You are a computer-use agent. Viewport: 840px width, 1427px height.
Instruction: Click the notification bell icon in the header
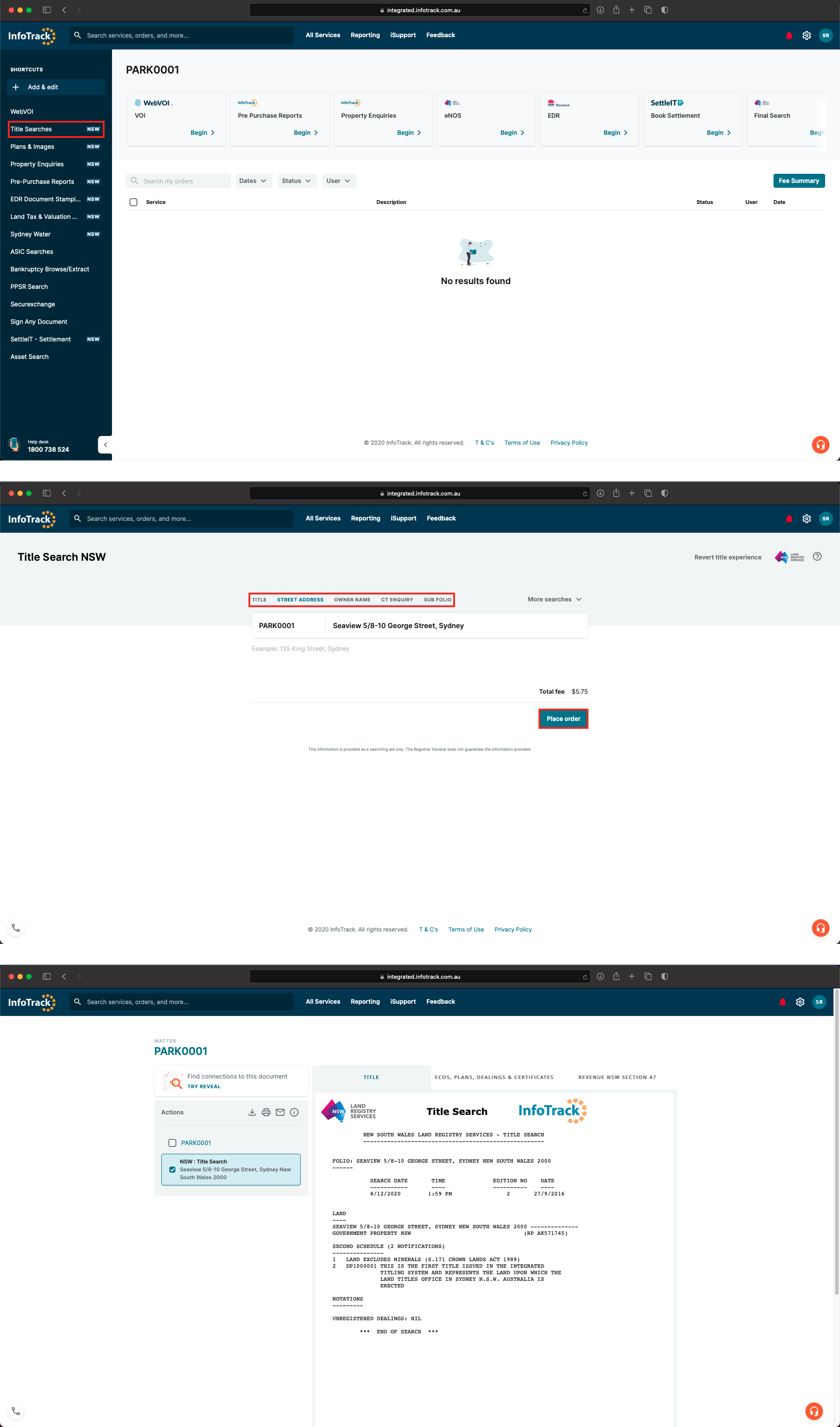[x=788, y=35]
